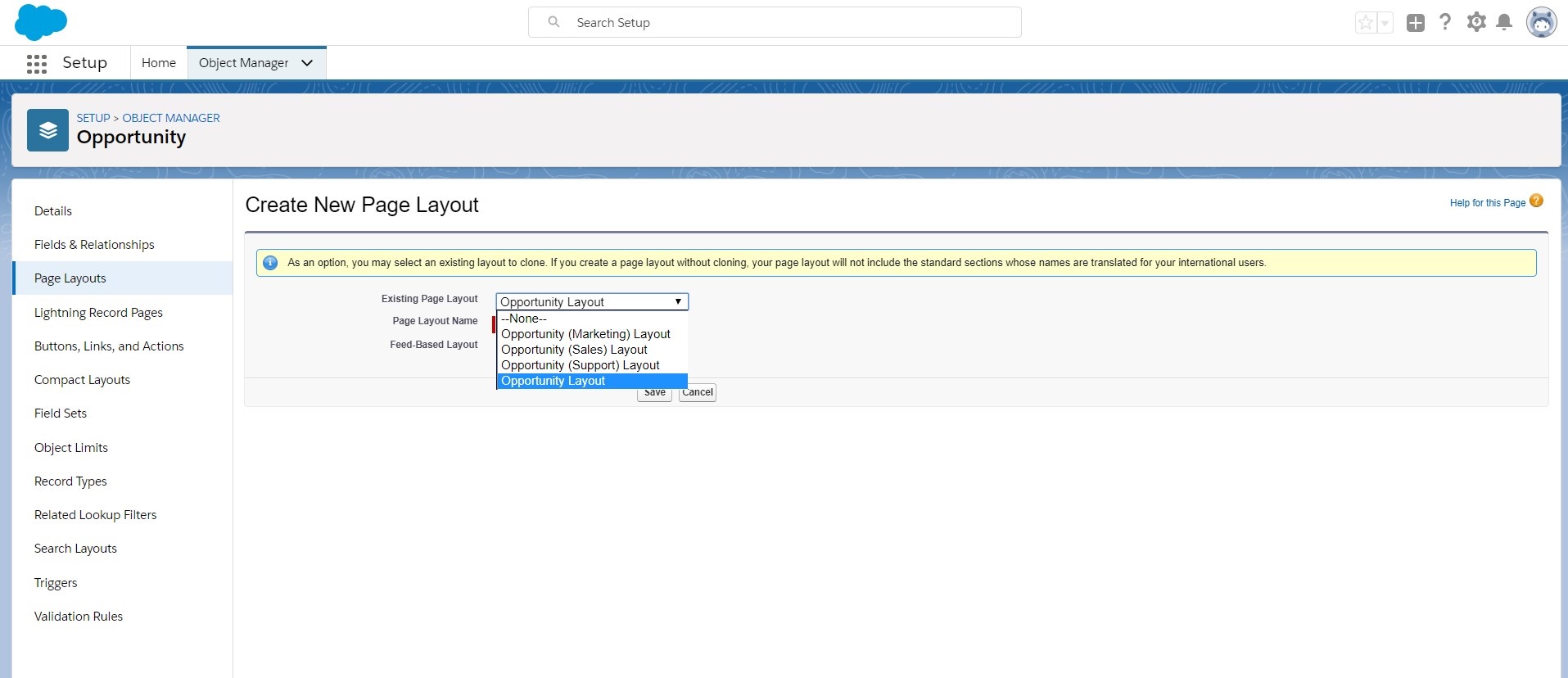Open the Help for this Page link
This screenshot has height=678, width=1568.
point(1488,203)
